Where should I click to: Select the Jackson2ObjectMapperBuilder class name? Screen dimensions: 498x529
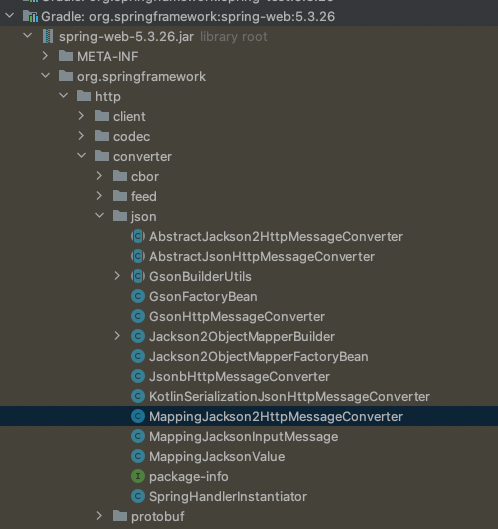coord(242,337)
